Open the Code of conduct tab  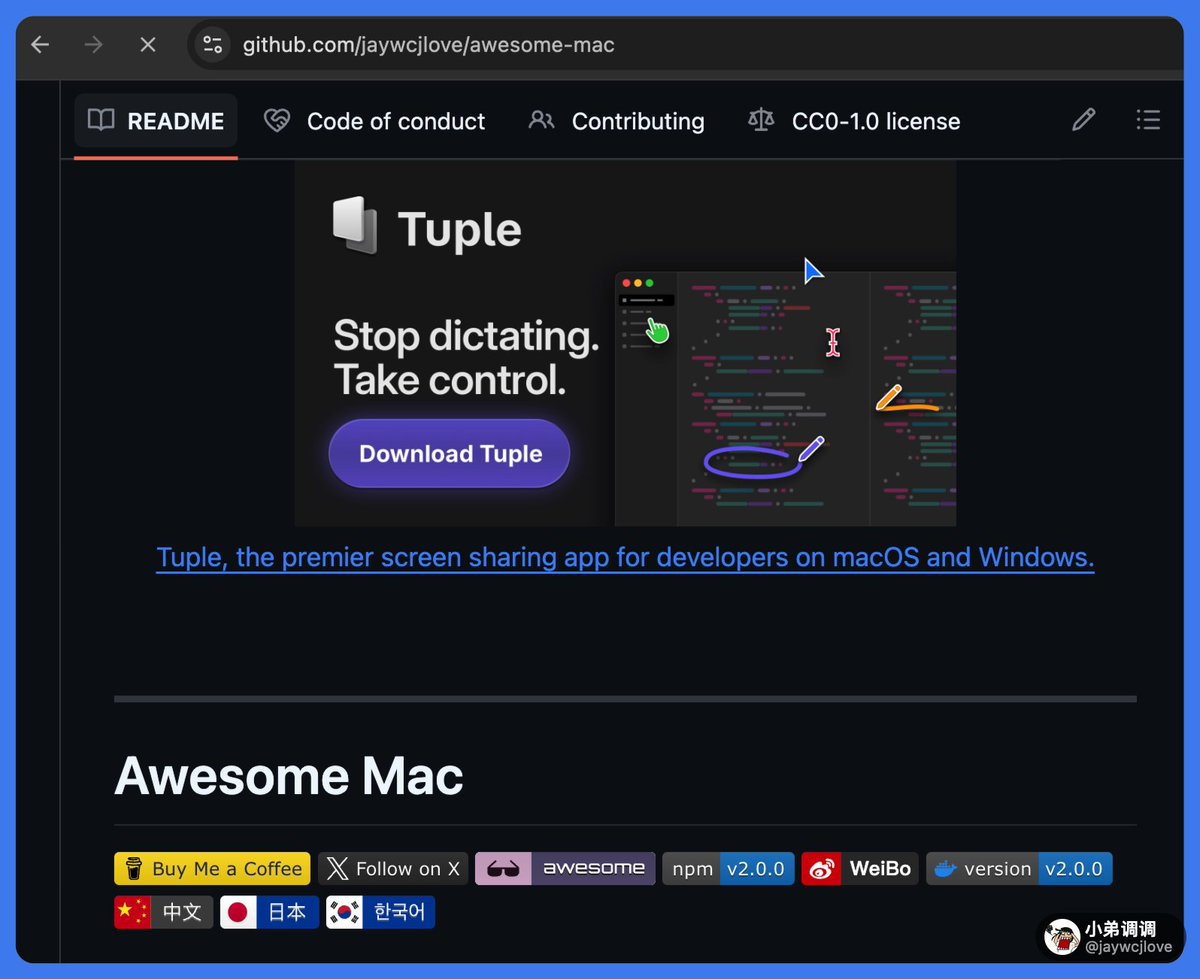pos(374,121)
